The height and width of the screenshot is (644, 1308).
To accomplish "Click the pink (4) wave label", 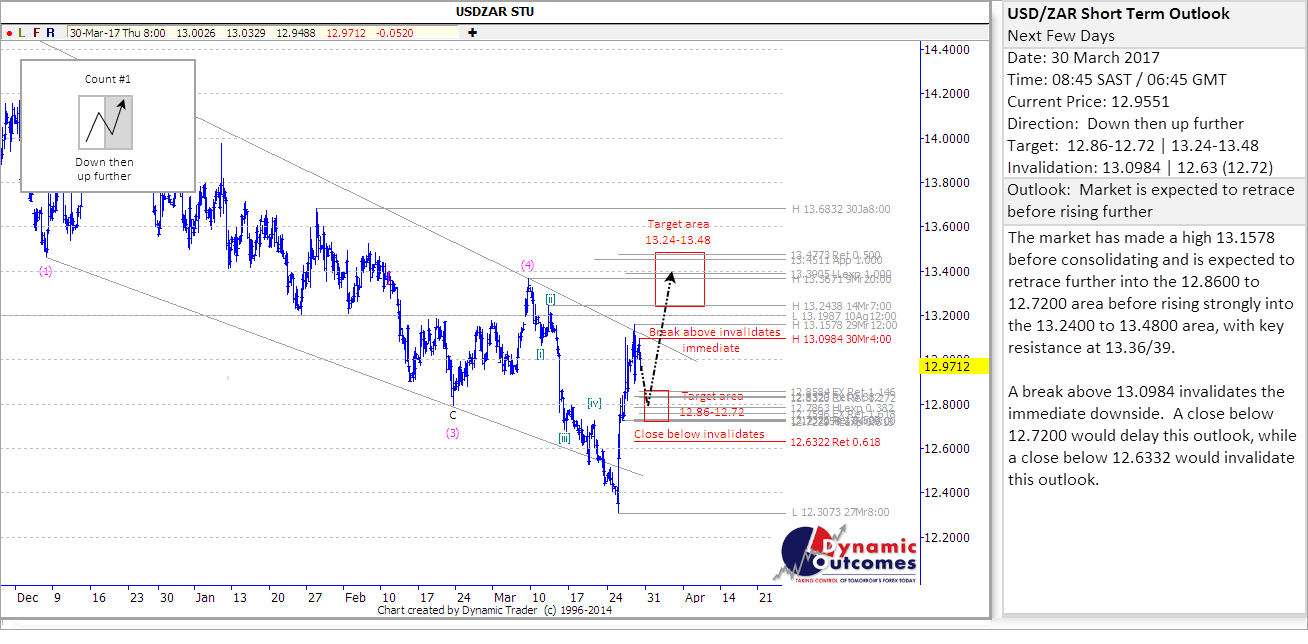I will (x=528, y=265).
